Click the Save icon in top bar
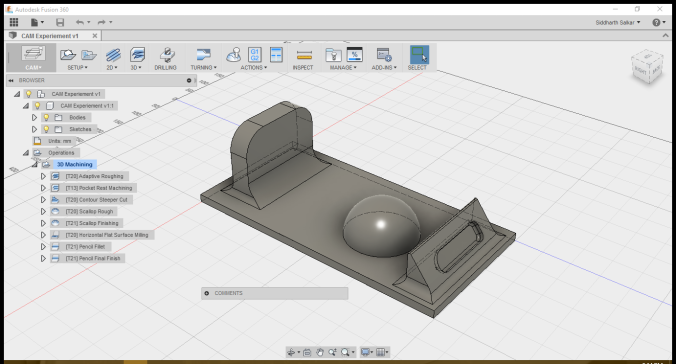Image resolution: width=676 pixels, height=364 pixels. pyautogui.click(x=60, y=22)
